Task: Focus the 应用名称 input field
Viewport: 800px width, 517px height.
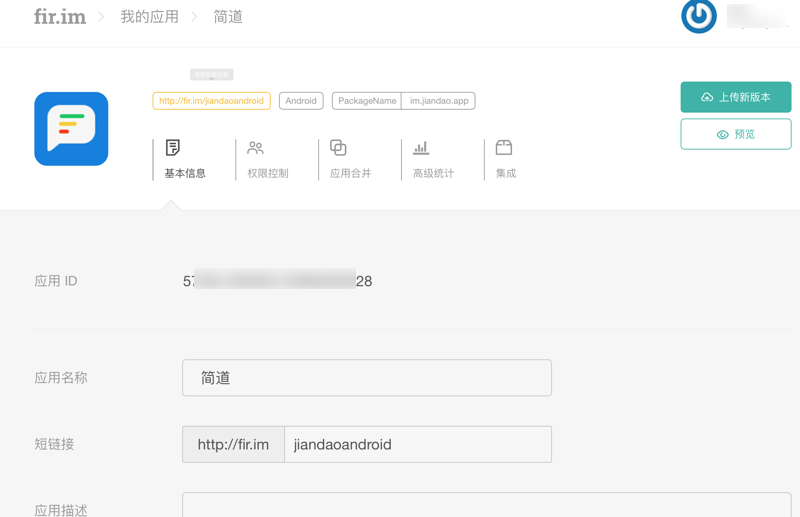Action: (366, 378)
